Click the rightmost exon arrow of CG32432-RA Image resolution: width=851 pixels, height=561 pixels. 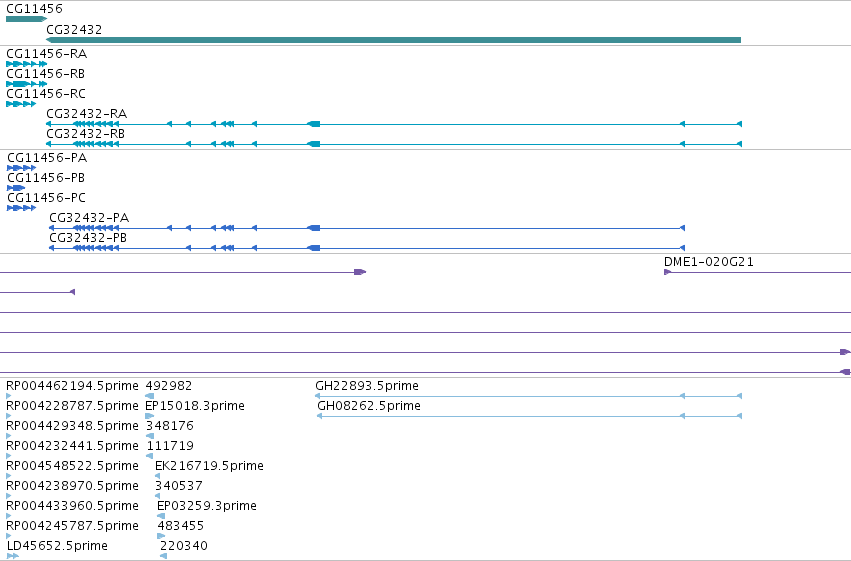click(739, 124)
